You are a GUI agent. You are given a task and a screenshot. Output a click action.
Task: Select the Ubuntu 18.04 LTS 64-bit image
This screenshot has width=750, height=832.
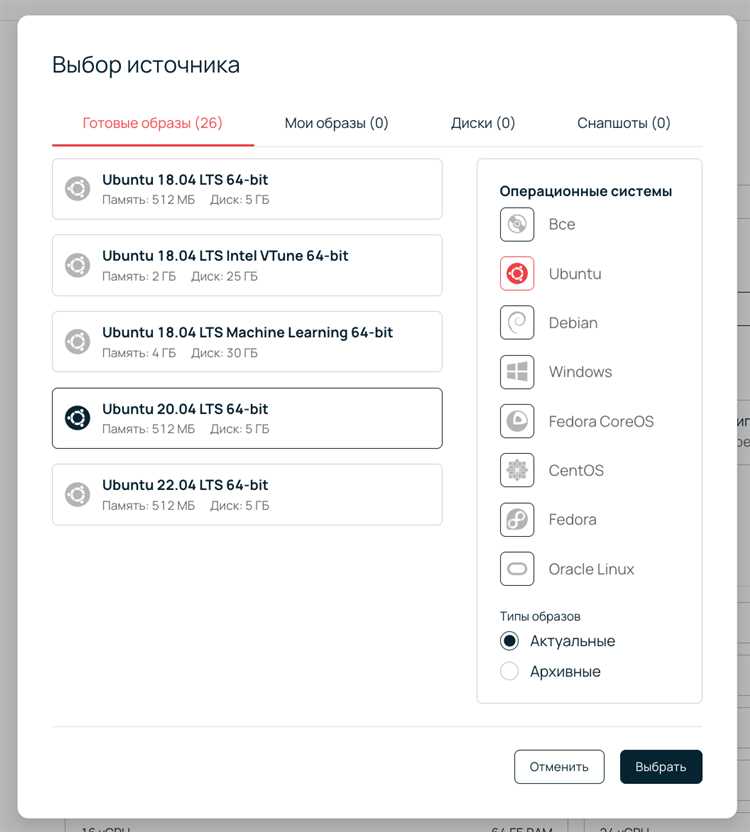247,189
